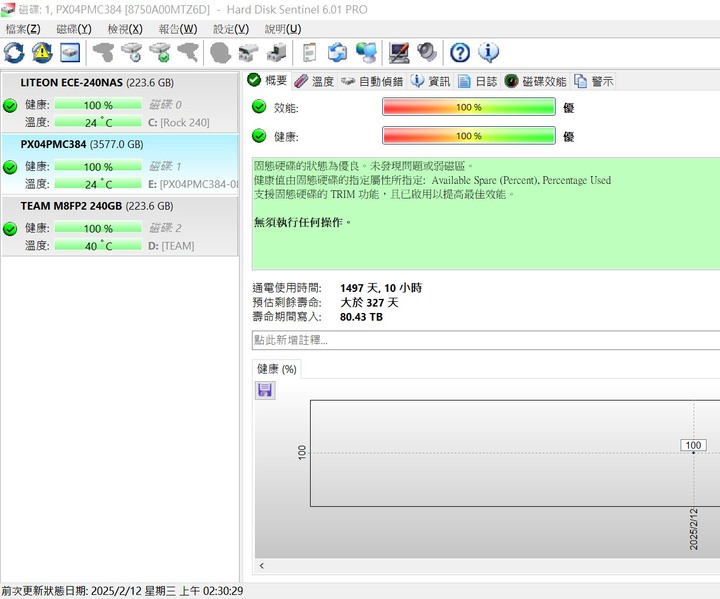Click the green check next to 健康 bar in overview
This screenshot has width=720, height=599.
tap(259, 136)
